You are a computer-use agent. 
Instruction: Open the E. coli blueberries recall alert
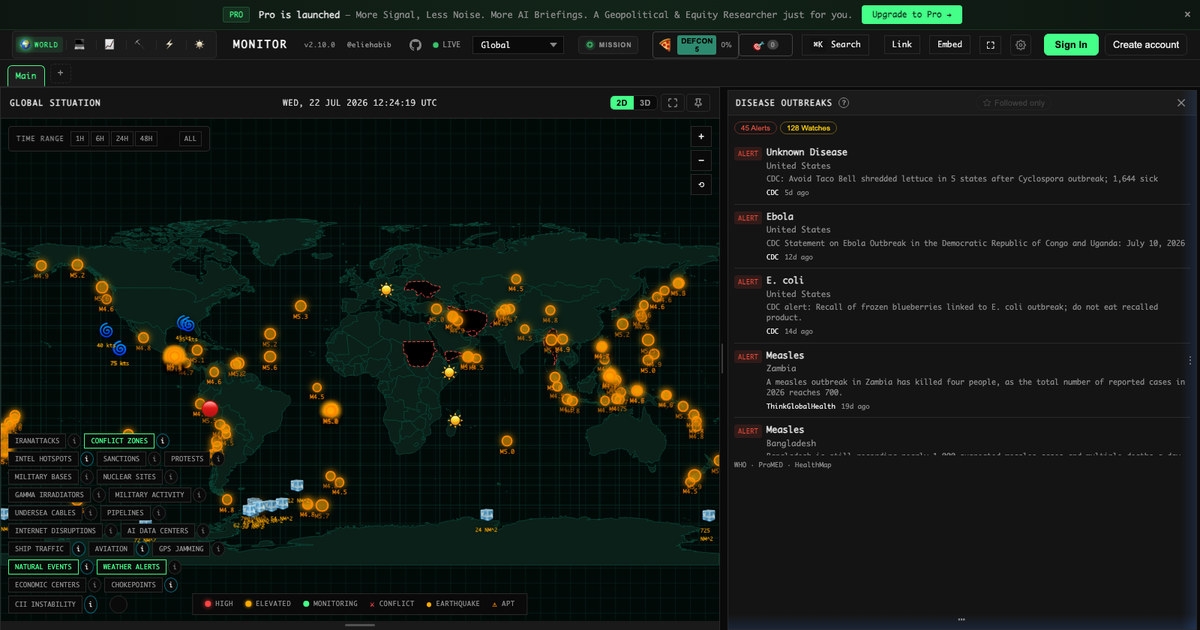[x=963, y=307]
